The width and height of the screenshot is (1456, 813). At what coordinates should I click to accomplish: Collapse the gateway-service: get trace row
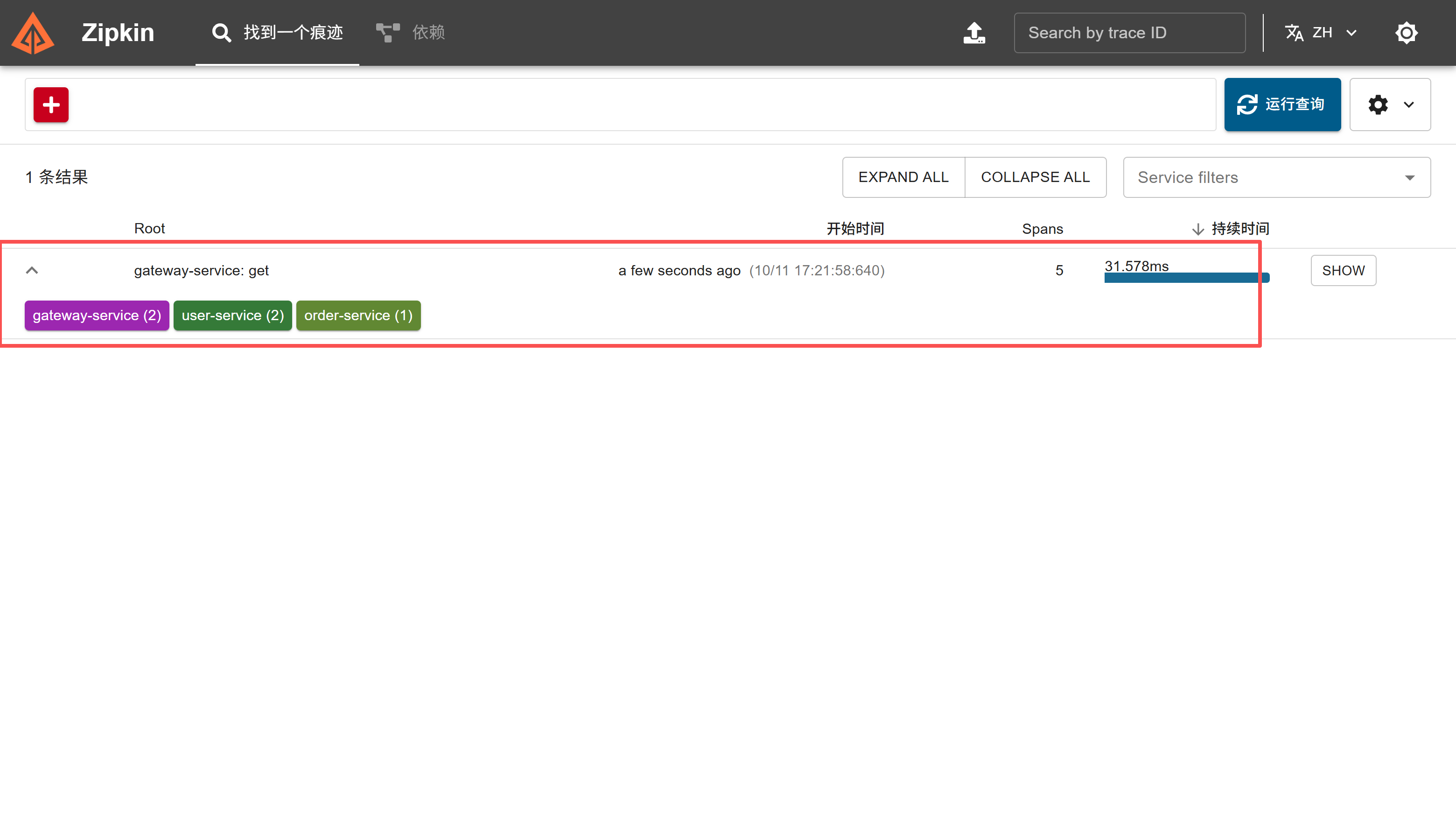[x=32, y=270]
